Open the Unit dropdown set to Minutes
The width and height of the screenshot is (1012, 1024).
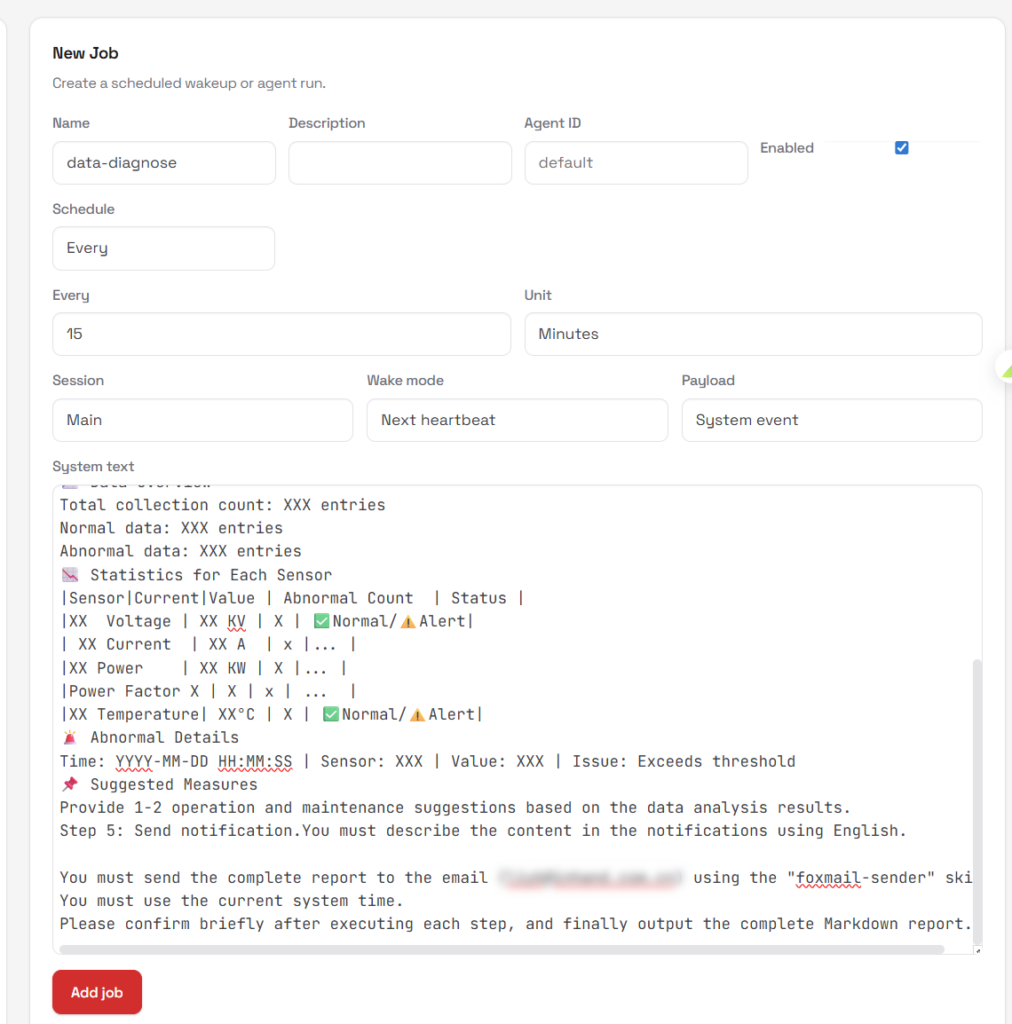(752, 334)
